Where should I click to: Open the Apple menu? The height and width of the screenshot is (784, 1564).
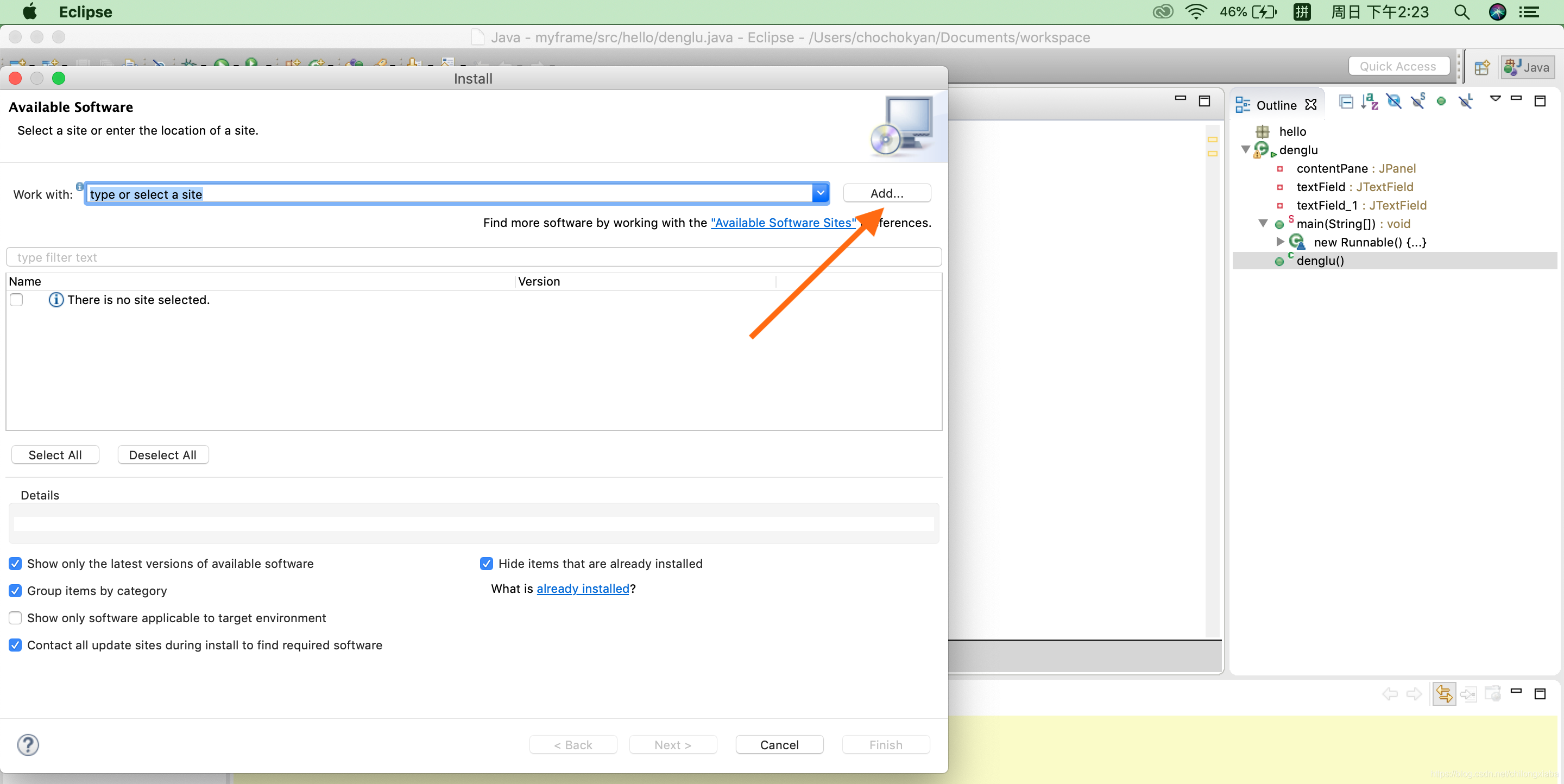[29, 12]
